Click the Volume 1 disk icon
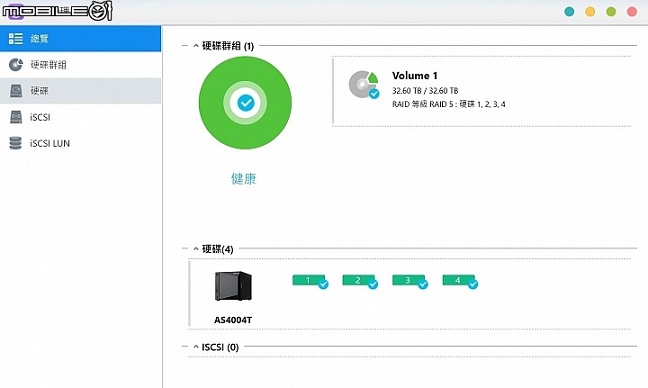This screenshot has width=648, height=388. coord(364,85)
